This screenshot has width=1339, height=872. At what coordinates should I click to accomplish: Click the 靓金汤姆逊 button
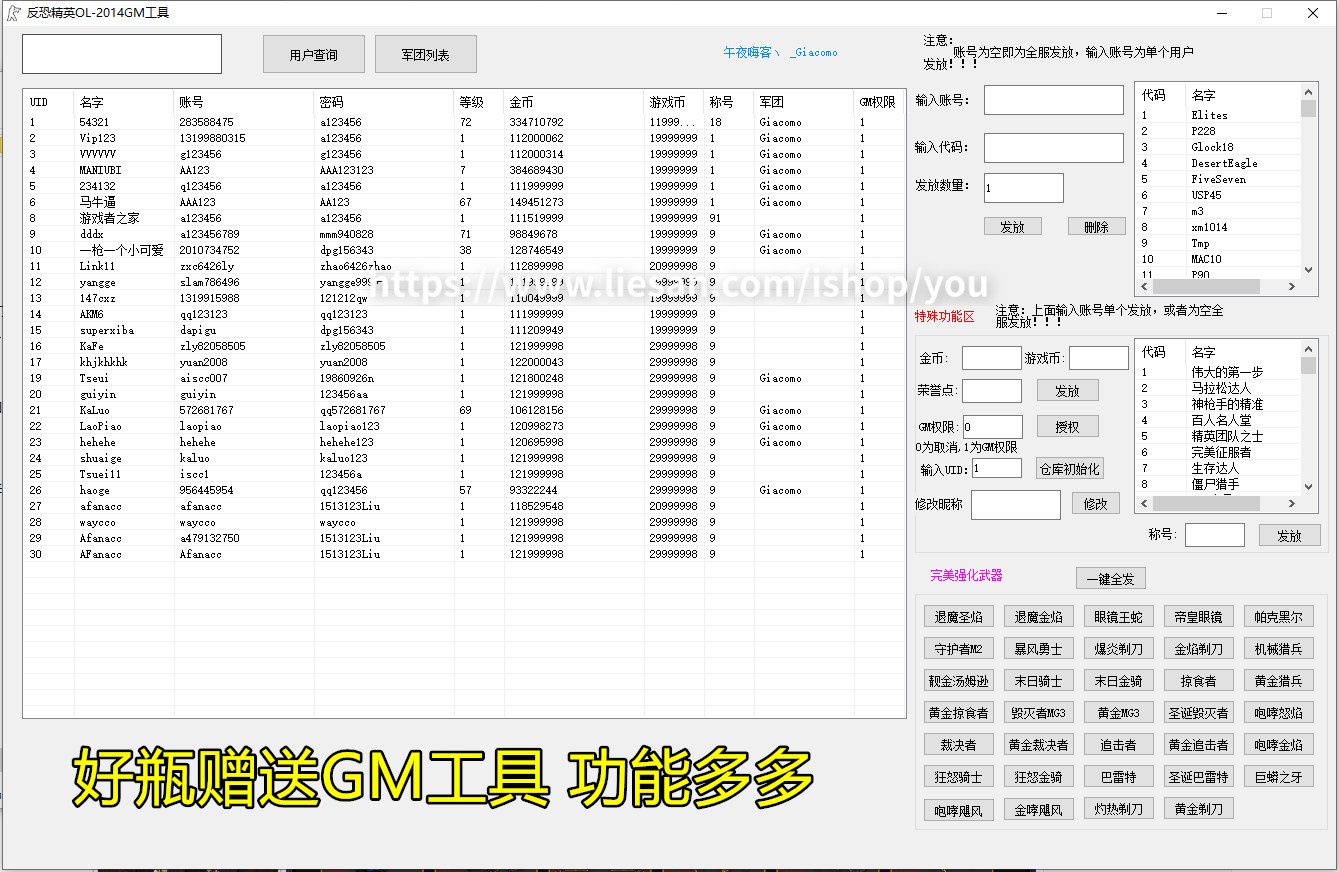coord(958,681)
